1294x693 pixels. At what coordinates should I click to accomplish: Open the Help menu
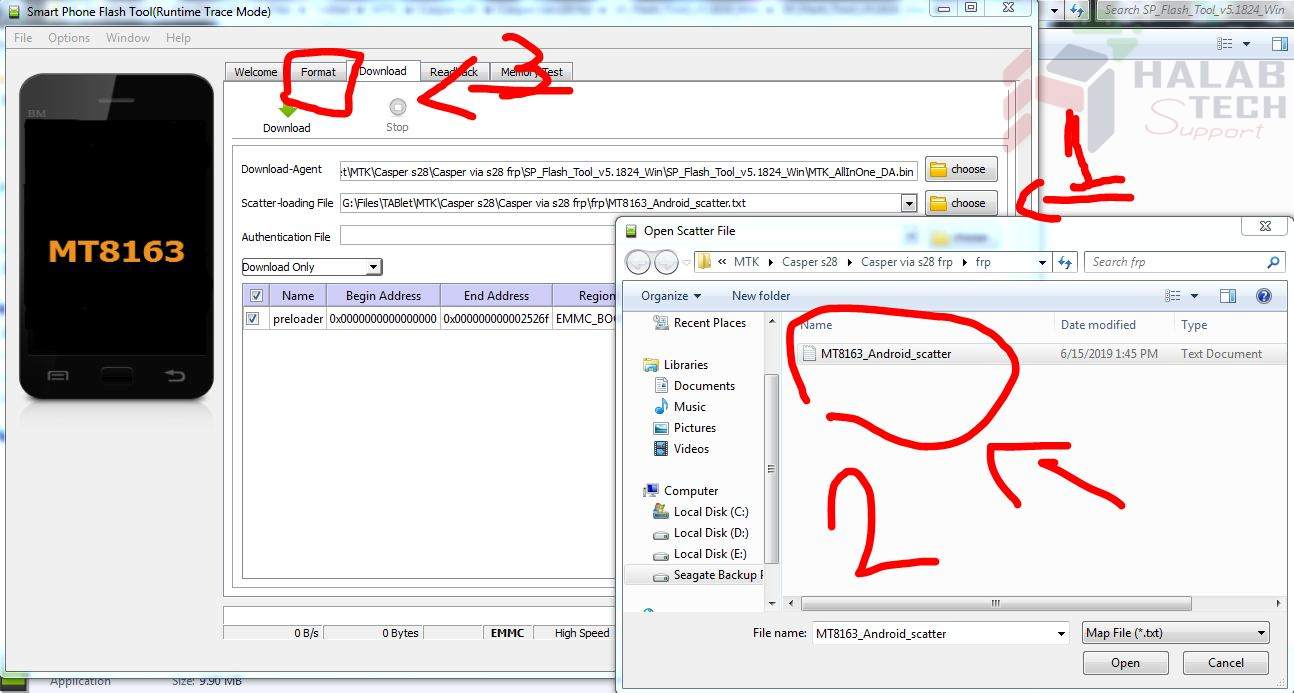click(178, 38)
